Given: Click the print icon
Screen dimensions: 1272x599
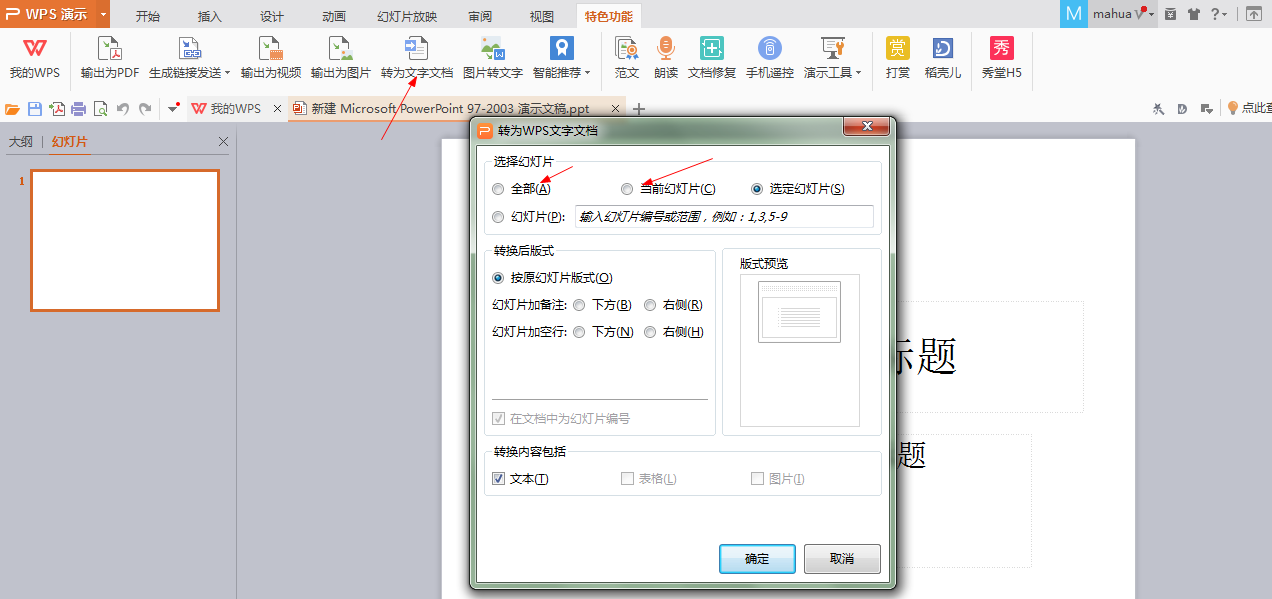Looking at the screenshot, I should (x=78, y=108).
